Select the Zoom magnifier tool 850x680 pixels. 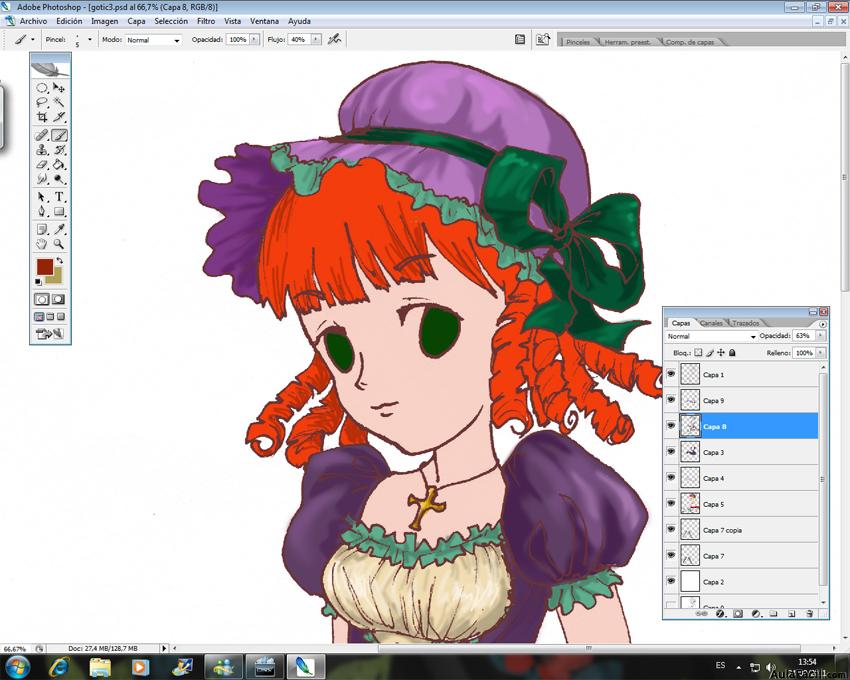[59, 244]
